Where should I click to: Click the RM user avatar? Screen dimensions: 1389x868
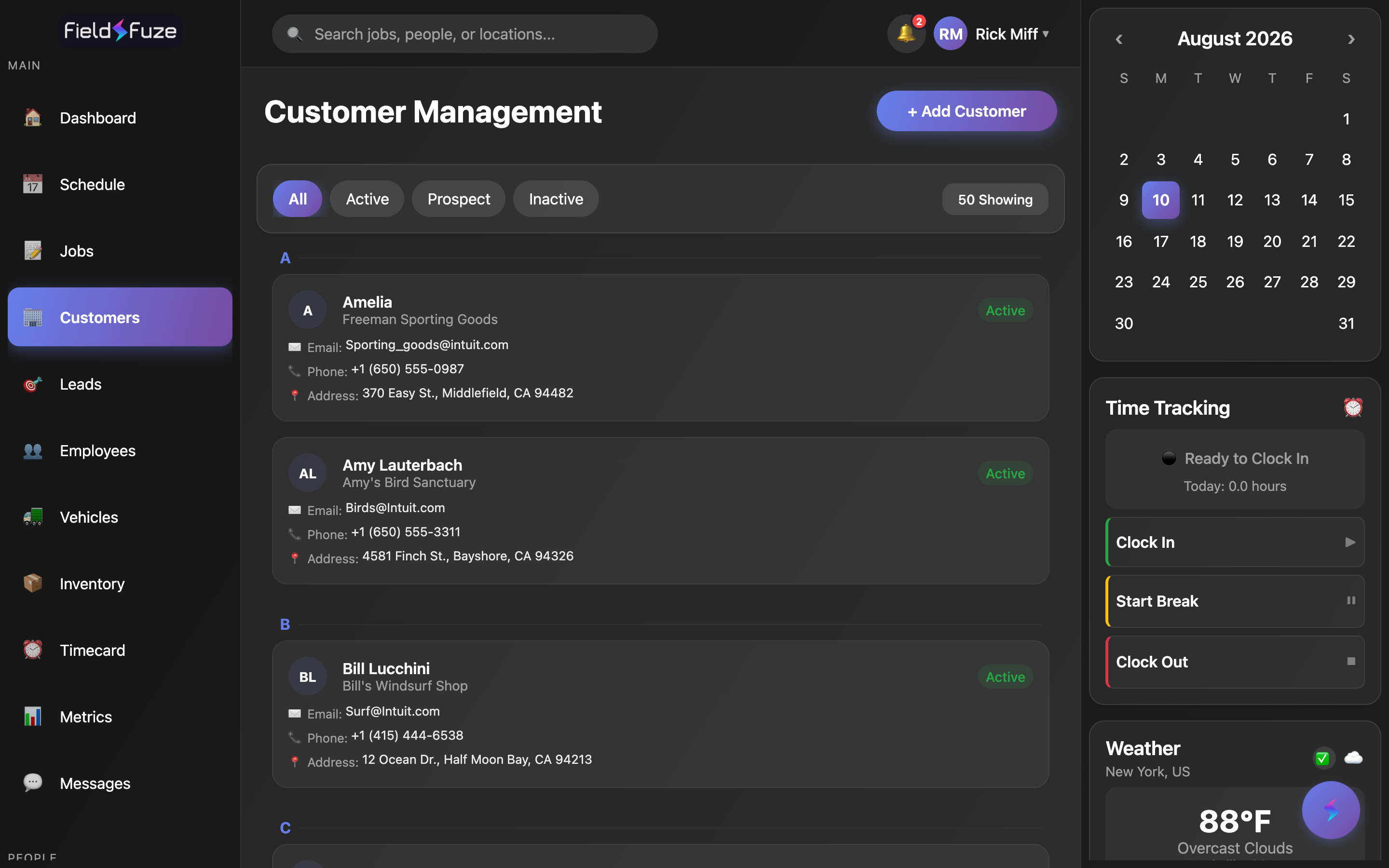951,34
